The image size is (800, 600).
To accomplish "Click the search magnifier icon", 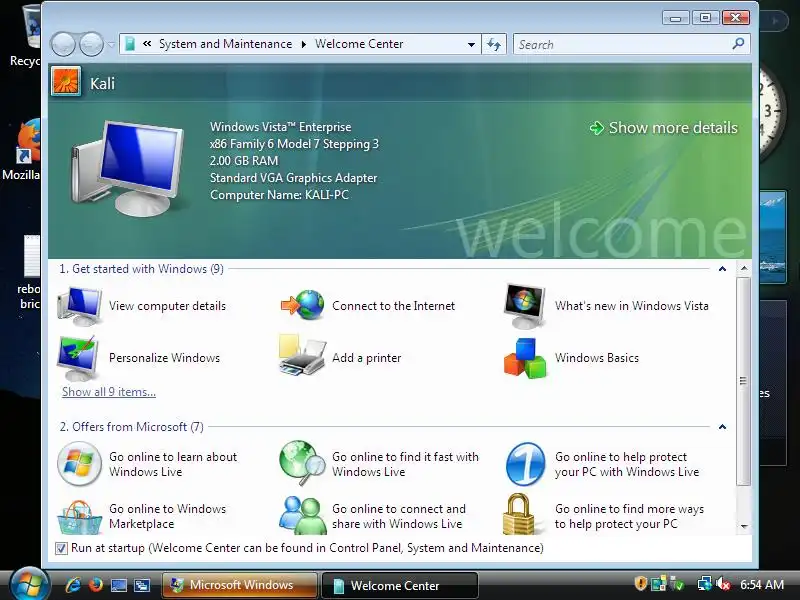I will point(738,44).
